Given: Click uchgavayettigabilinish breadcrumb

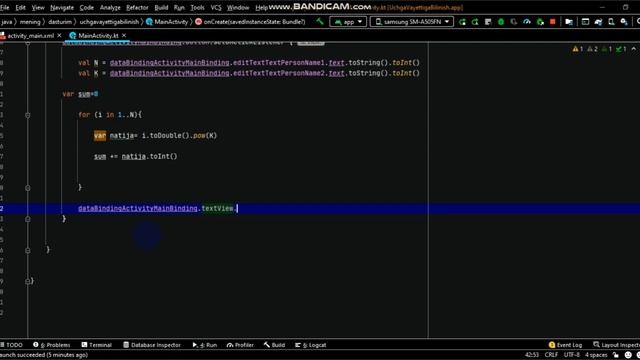Looking at the screenshot, I should pyautogui.click(x=109, y=22).
